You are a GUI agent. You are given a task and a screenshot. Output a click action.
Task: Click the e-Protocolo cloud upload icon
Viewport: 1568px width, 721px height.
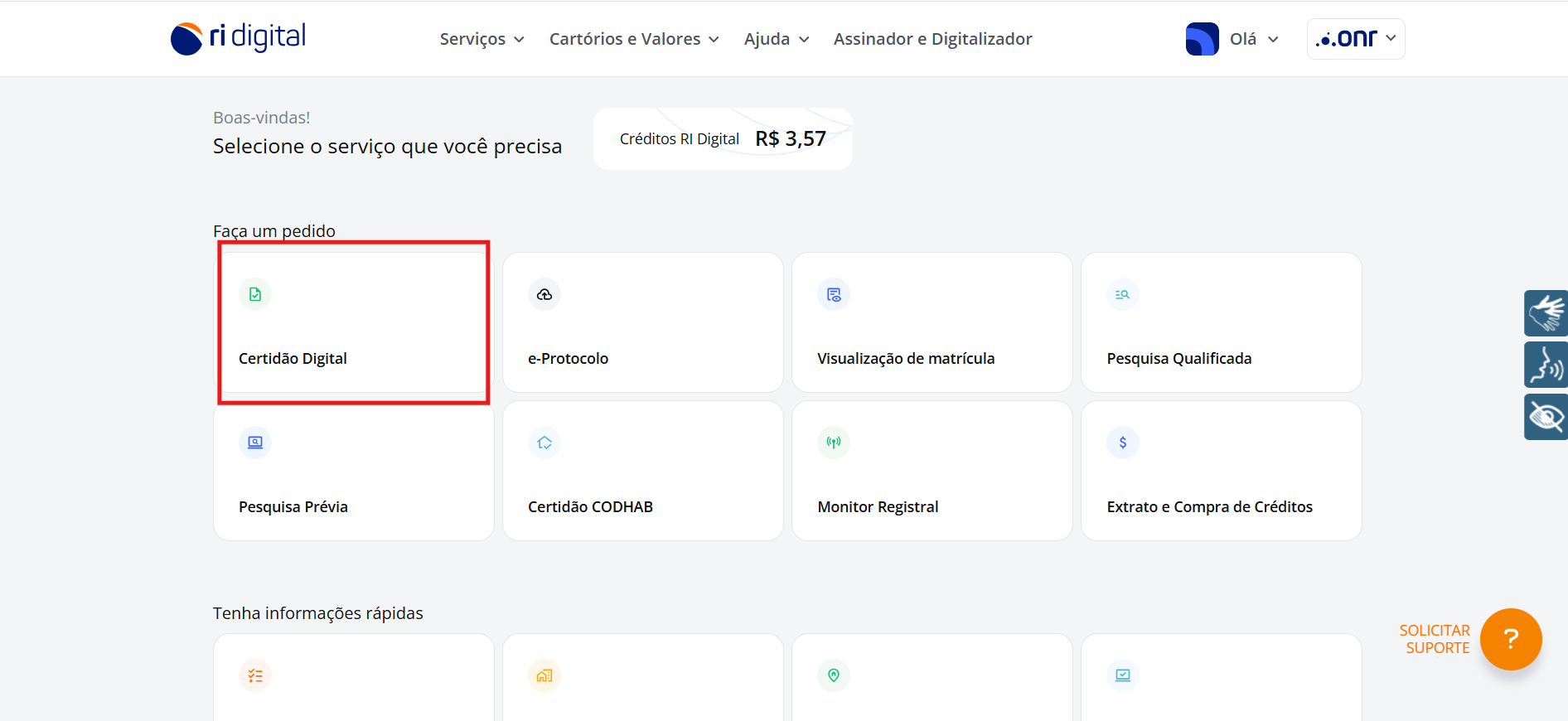544,294
